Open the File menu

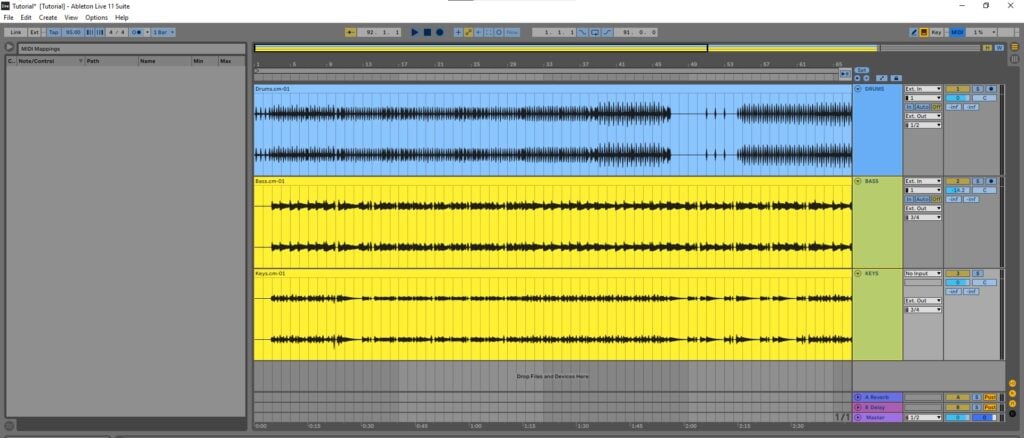click(x=8, y=18)
